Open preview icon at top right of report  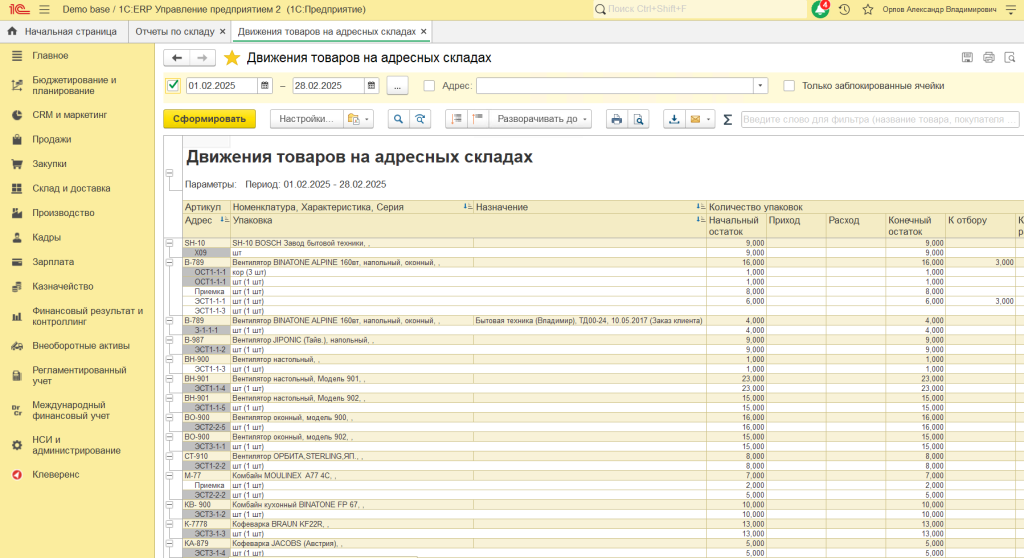point(1010,57)
